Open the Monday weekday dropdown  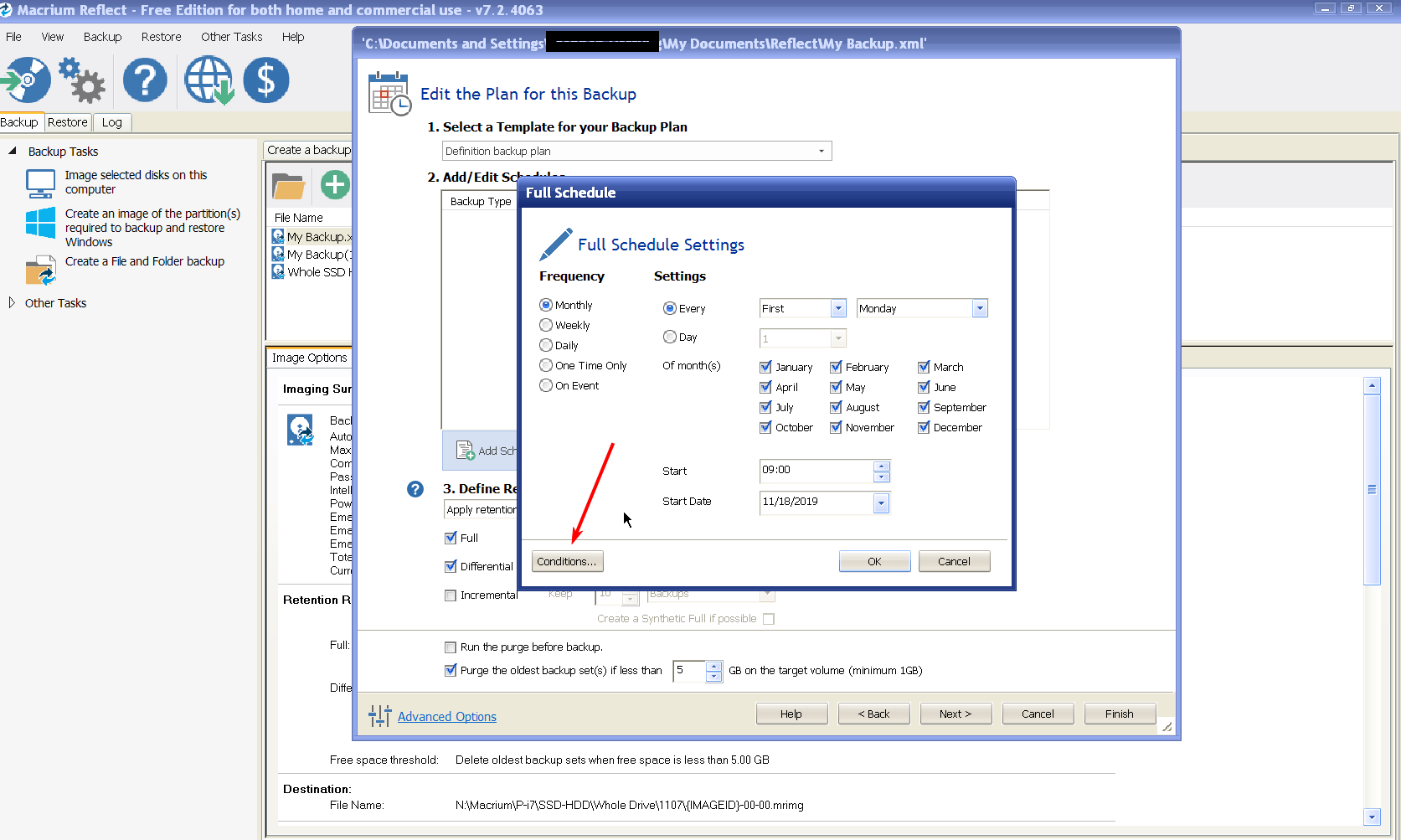click(979, 309)
